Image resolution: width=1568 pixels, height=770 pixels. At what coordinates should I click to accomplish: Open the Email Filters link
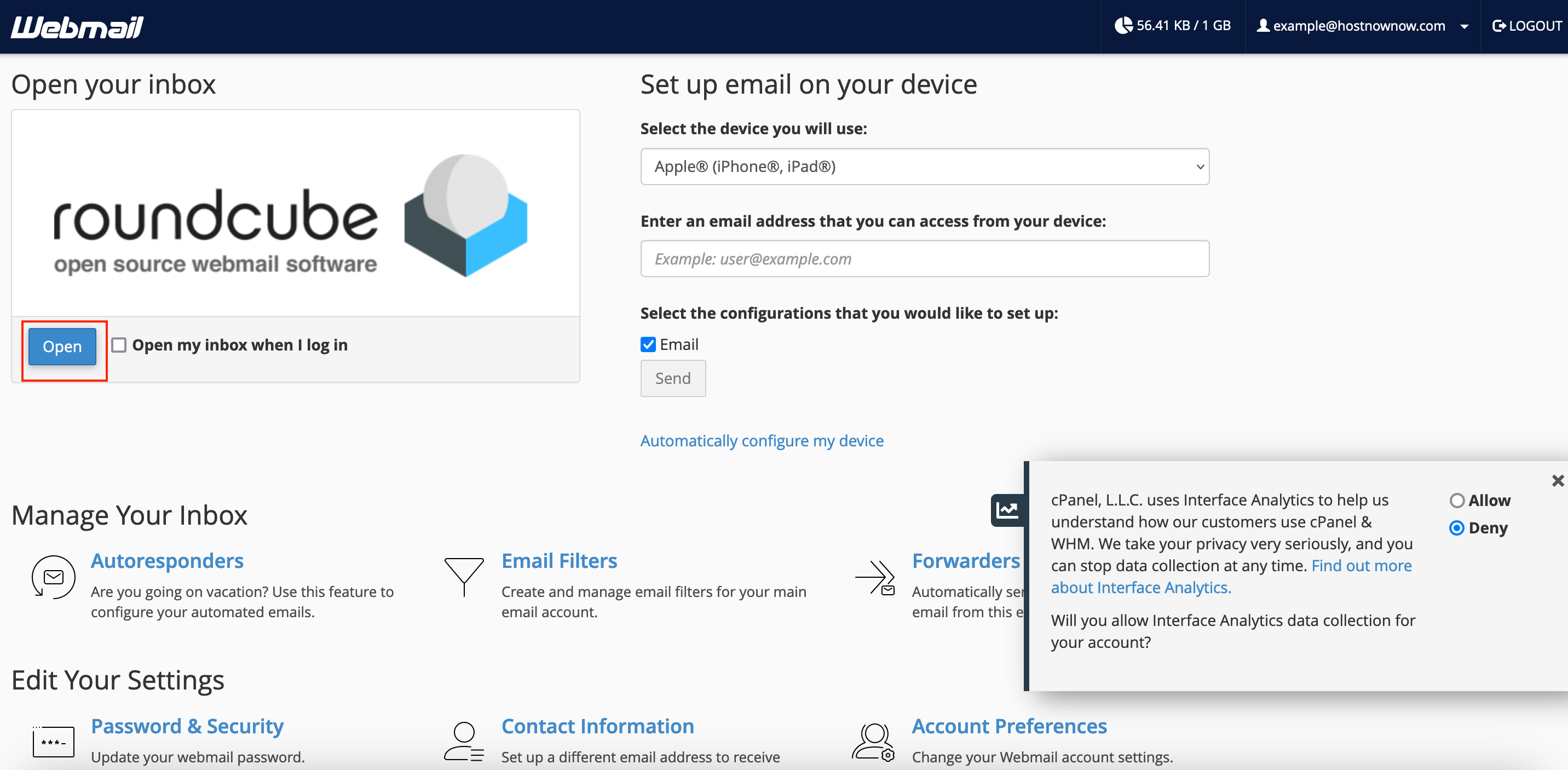[559, 561]
